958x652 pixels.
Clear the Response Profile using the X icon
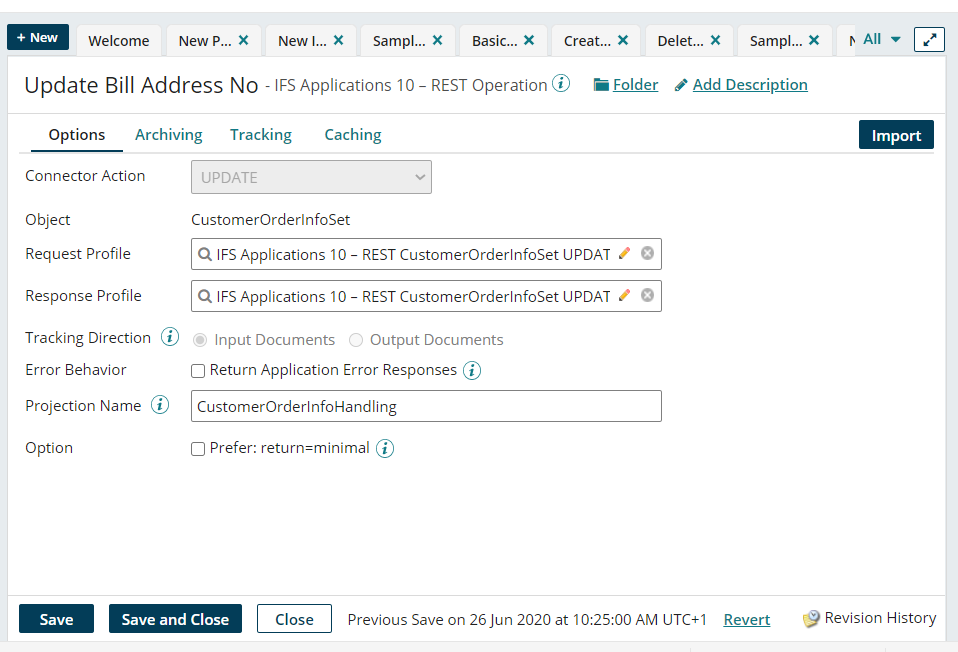click(648, 296)
